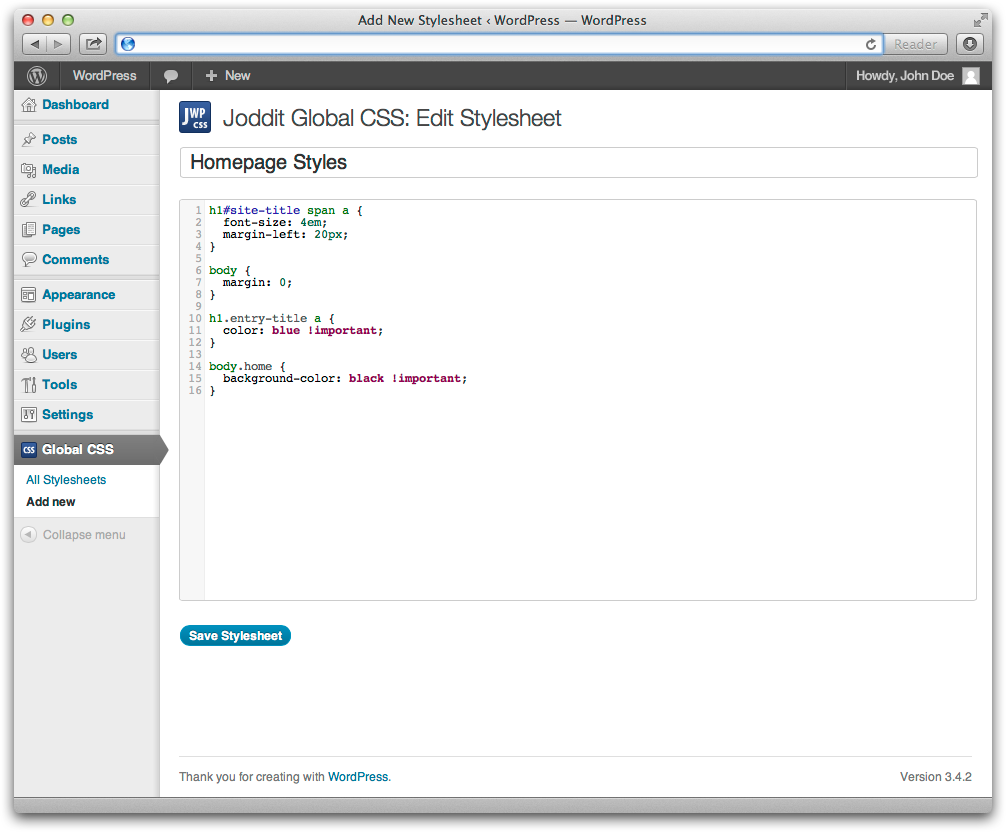Open the browser downloads button
Screen dimensions: 1006x832
tap(970, 44)
